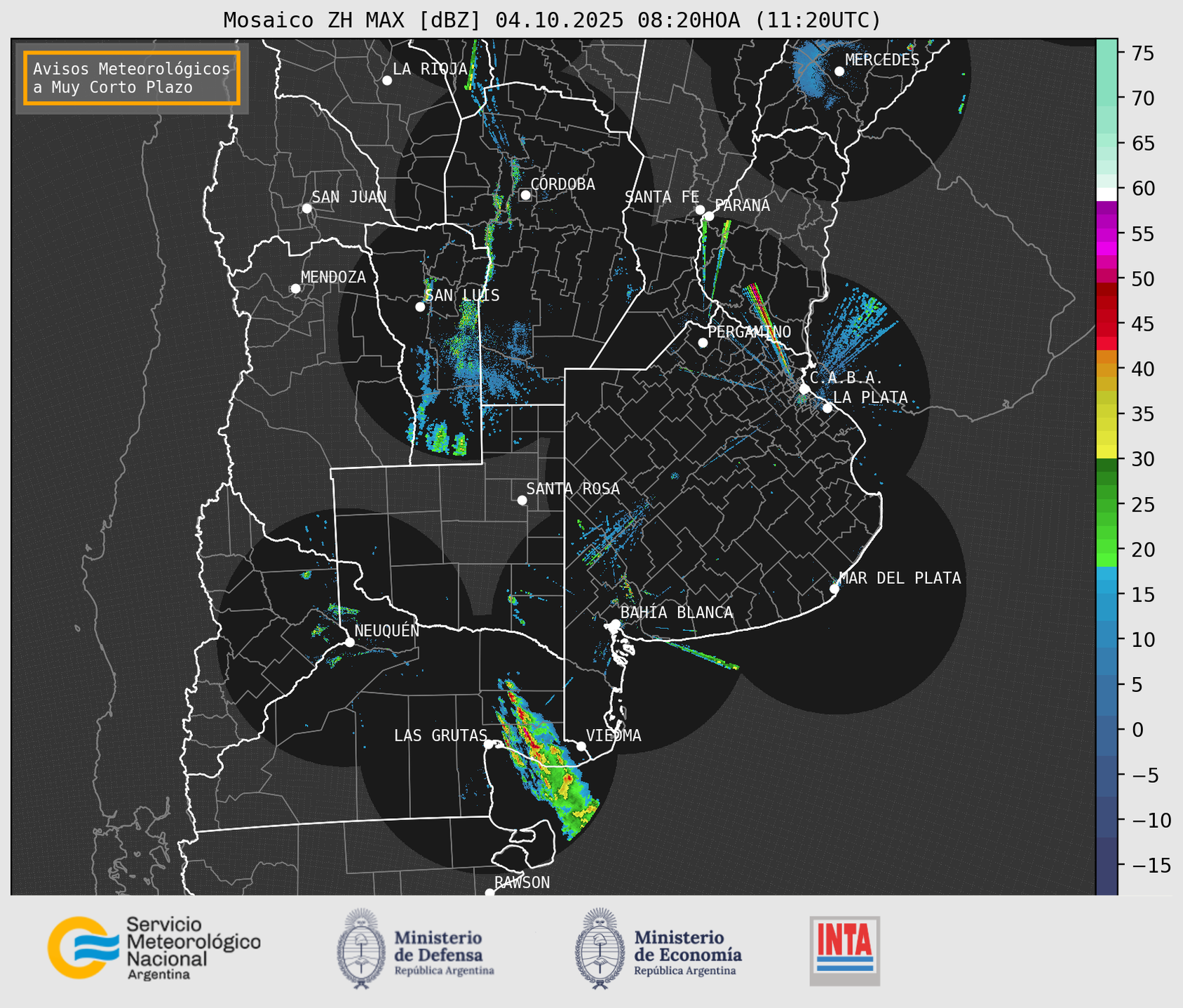Select the SANTA ROSA city marker
The image size is (1183, 1008).
[522, 500]
